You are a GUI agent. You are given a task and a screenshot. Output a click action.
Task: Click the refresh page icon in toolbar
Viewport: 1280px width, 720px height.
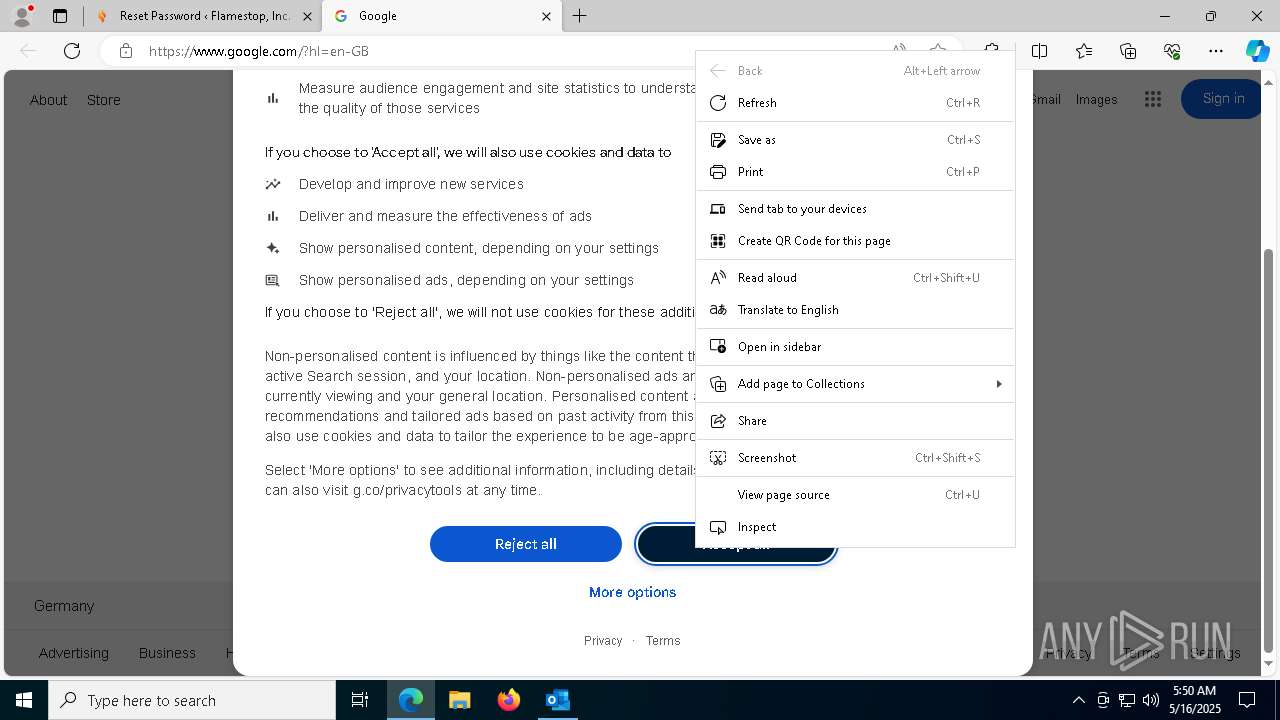(72, 51)
